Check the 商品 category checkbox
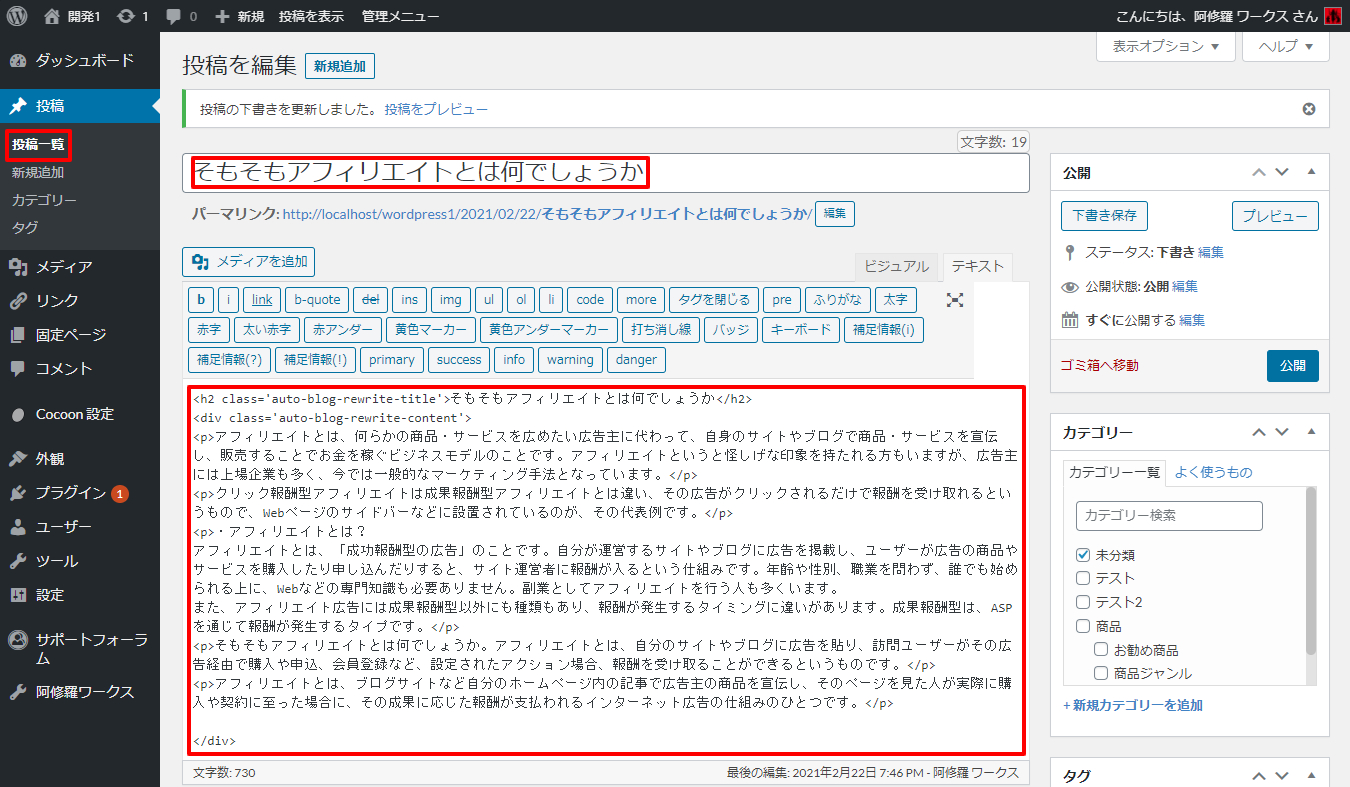Viewport: 1350px width, 787px height. 1083,626
